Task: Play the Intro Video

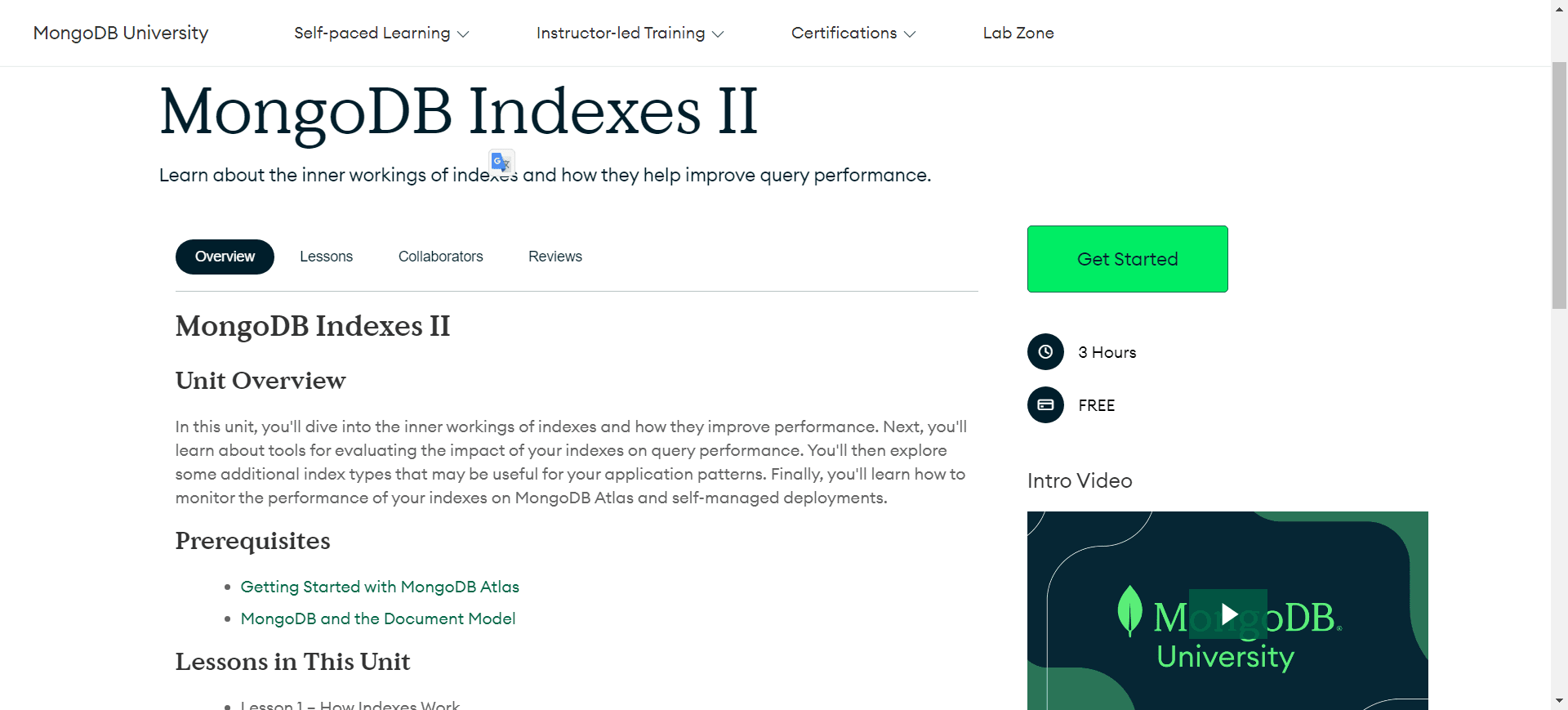Action: point(1228,614)
